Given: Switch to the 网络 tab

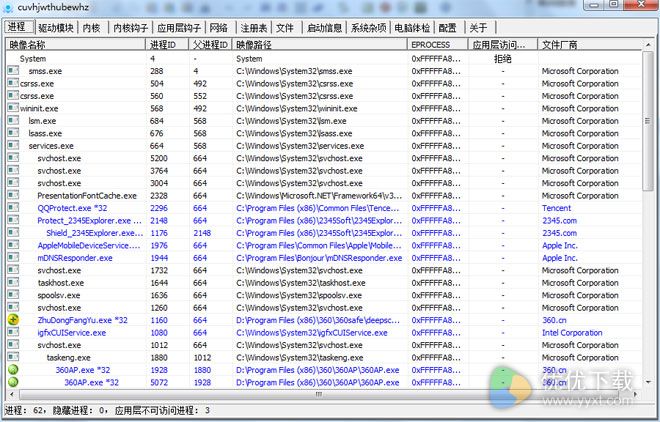Looking at the screenshot, I should (218, 28).
